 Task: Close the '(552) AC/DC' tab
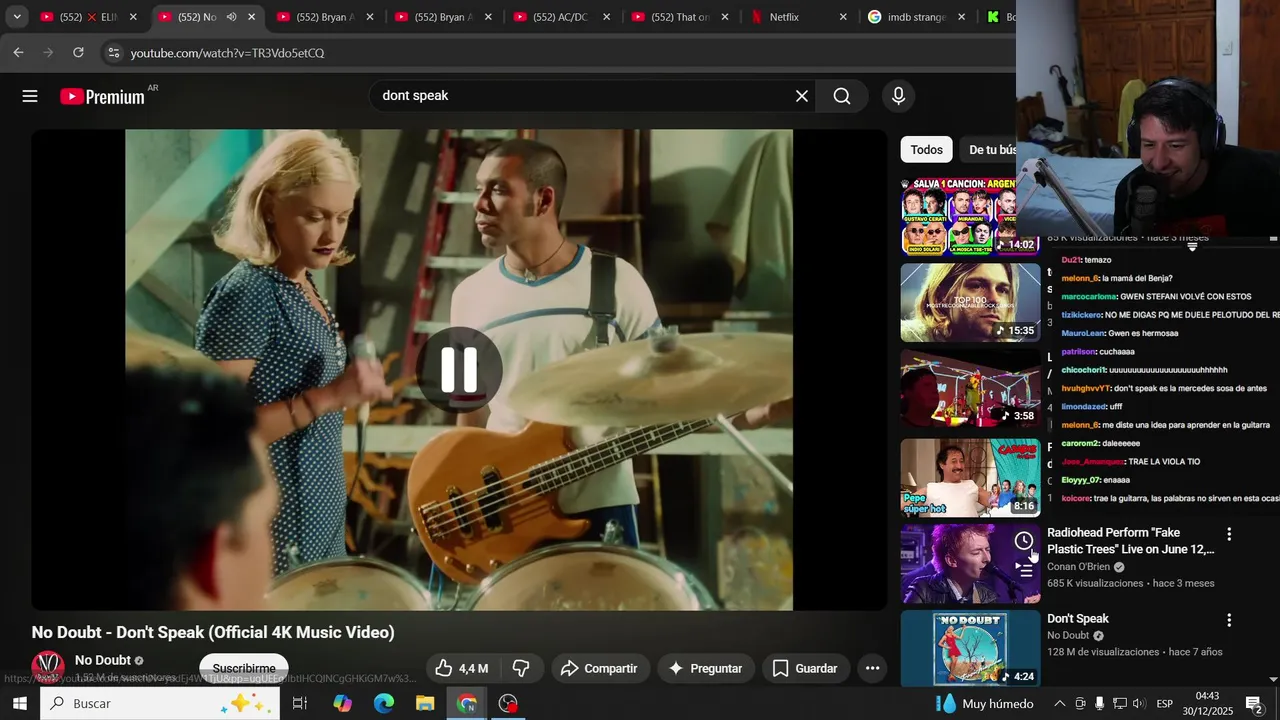coord(606,17)
